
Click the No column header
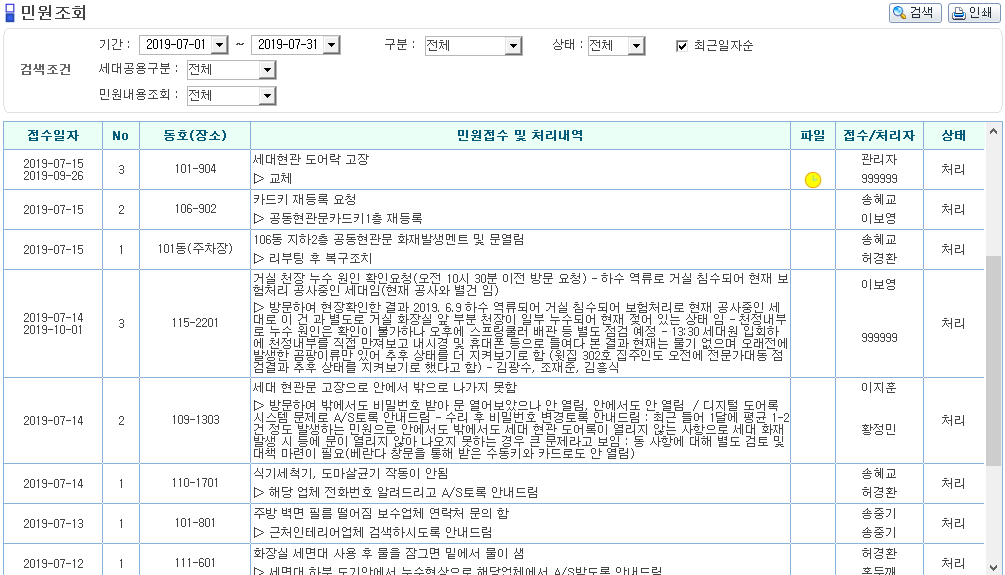point(120,136)
